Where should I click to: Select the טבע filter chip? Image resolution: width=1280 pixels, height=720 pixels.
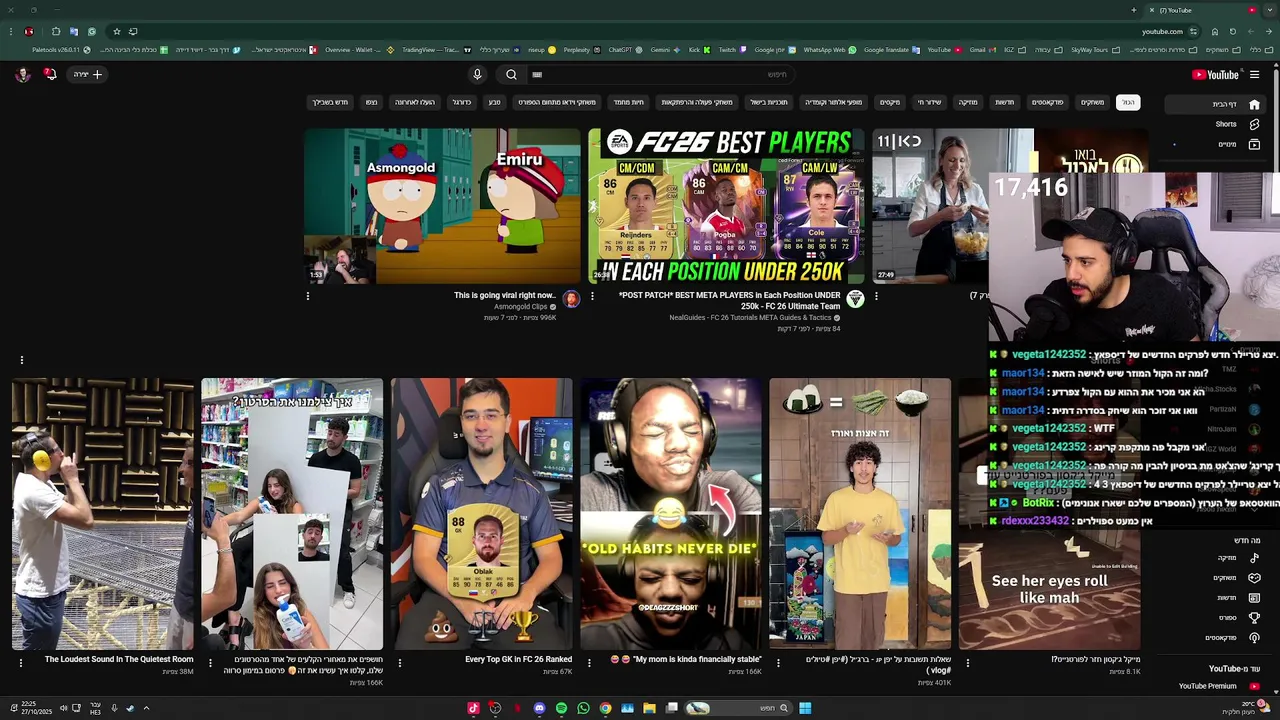(x=494, y=102)
